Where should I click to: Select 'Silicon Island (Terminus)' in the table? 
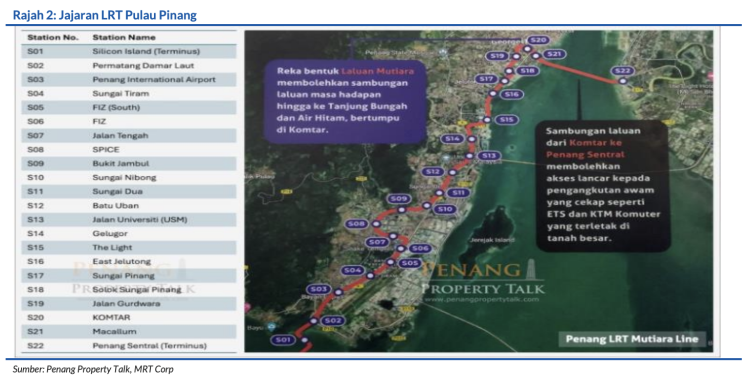click(146, 51)
